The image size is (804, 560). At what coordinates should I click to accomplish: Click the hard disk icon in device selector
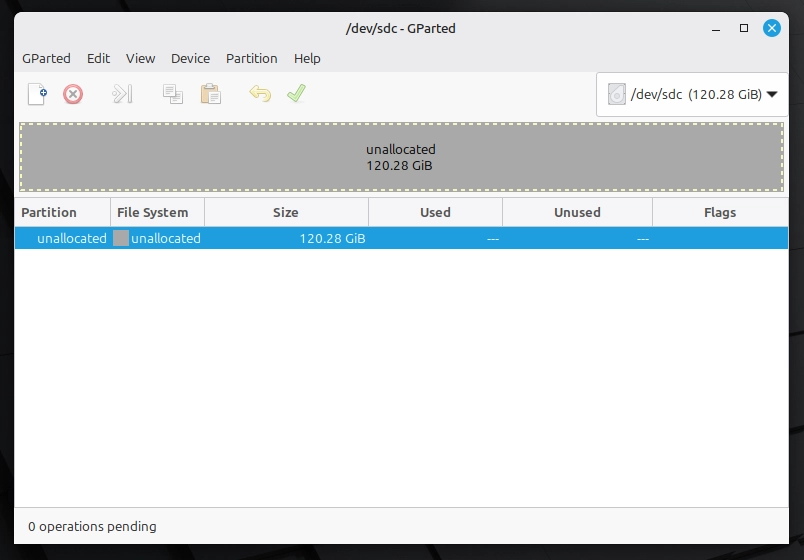tap(617, 94)
